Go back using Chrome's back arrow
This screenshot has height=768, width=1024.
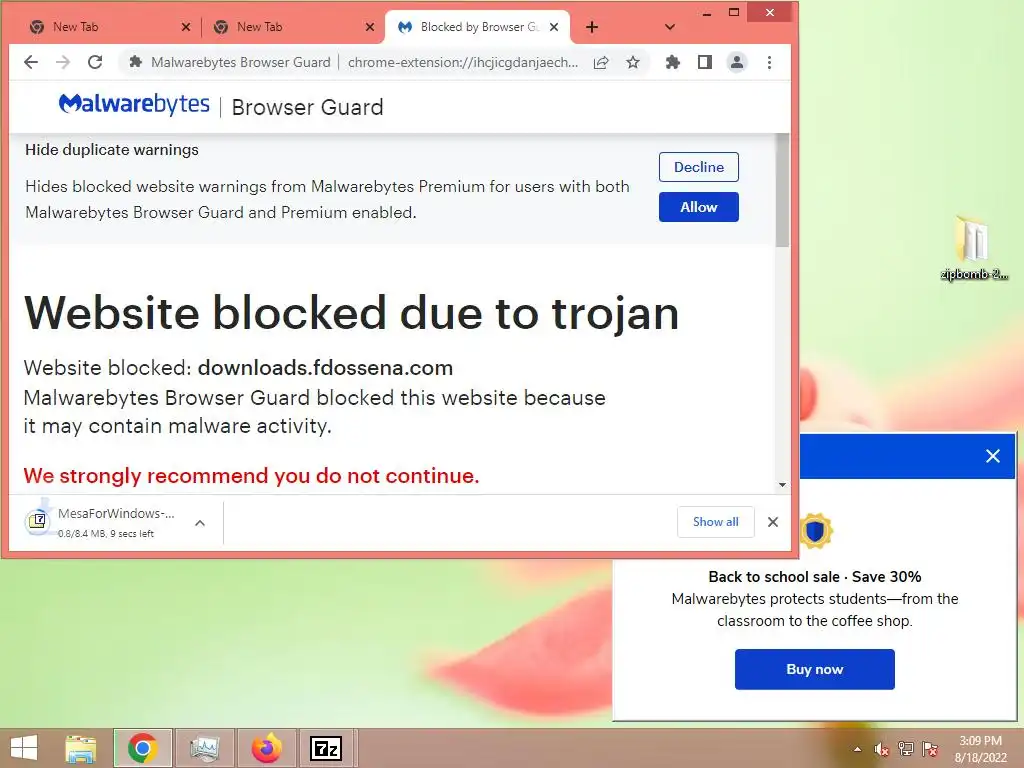31,62
